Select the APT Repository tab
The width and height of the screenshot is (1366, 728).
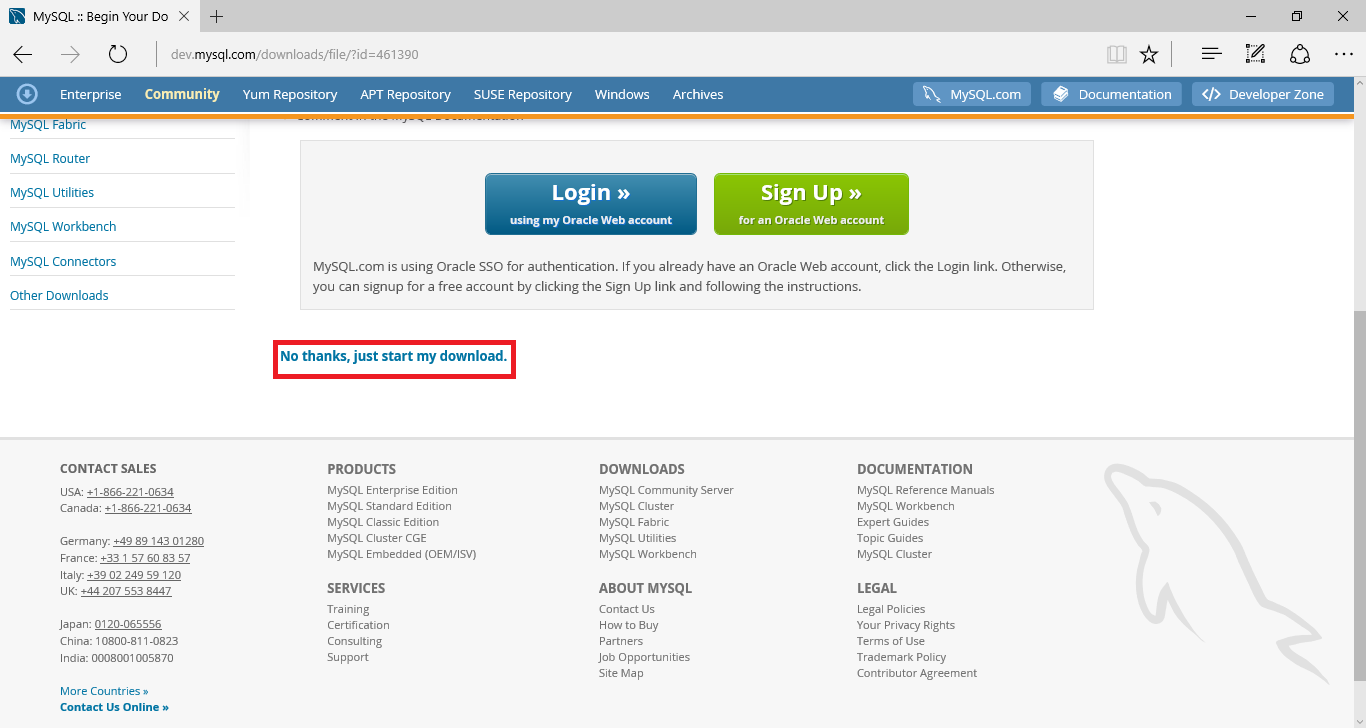[405, 94]
